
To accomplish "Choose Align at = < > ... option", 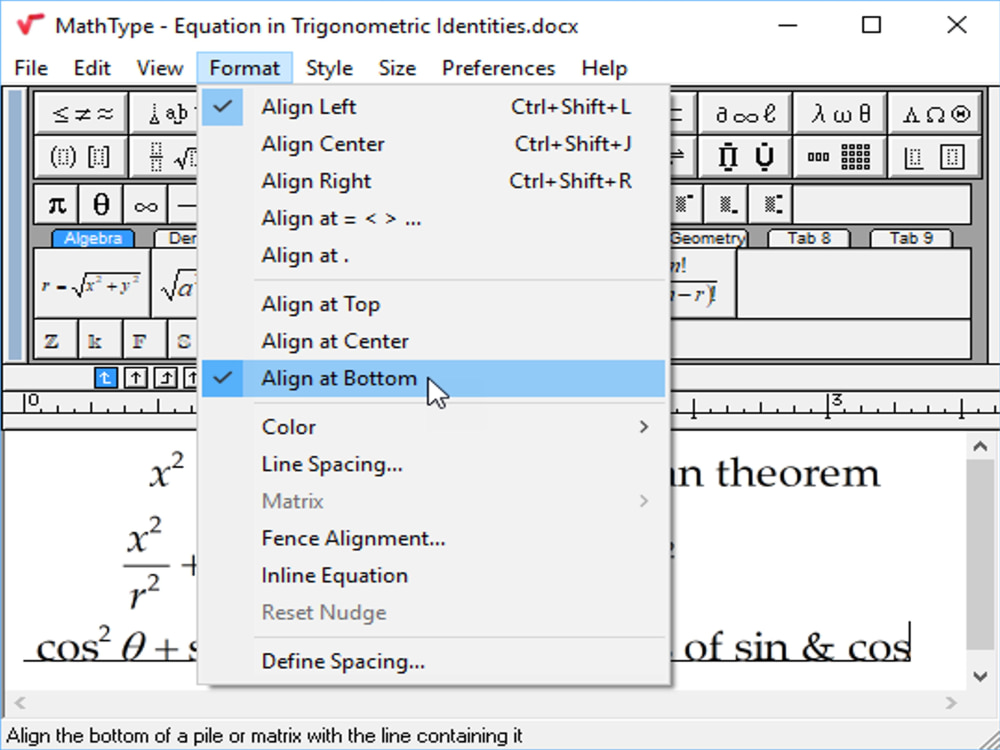I will tap(434, 218).
